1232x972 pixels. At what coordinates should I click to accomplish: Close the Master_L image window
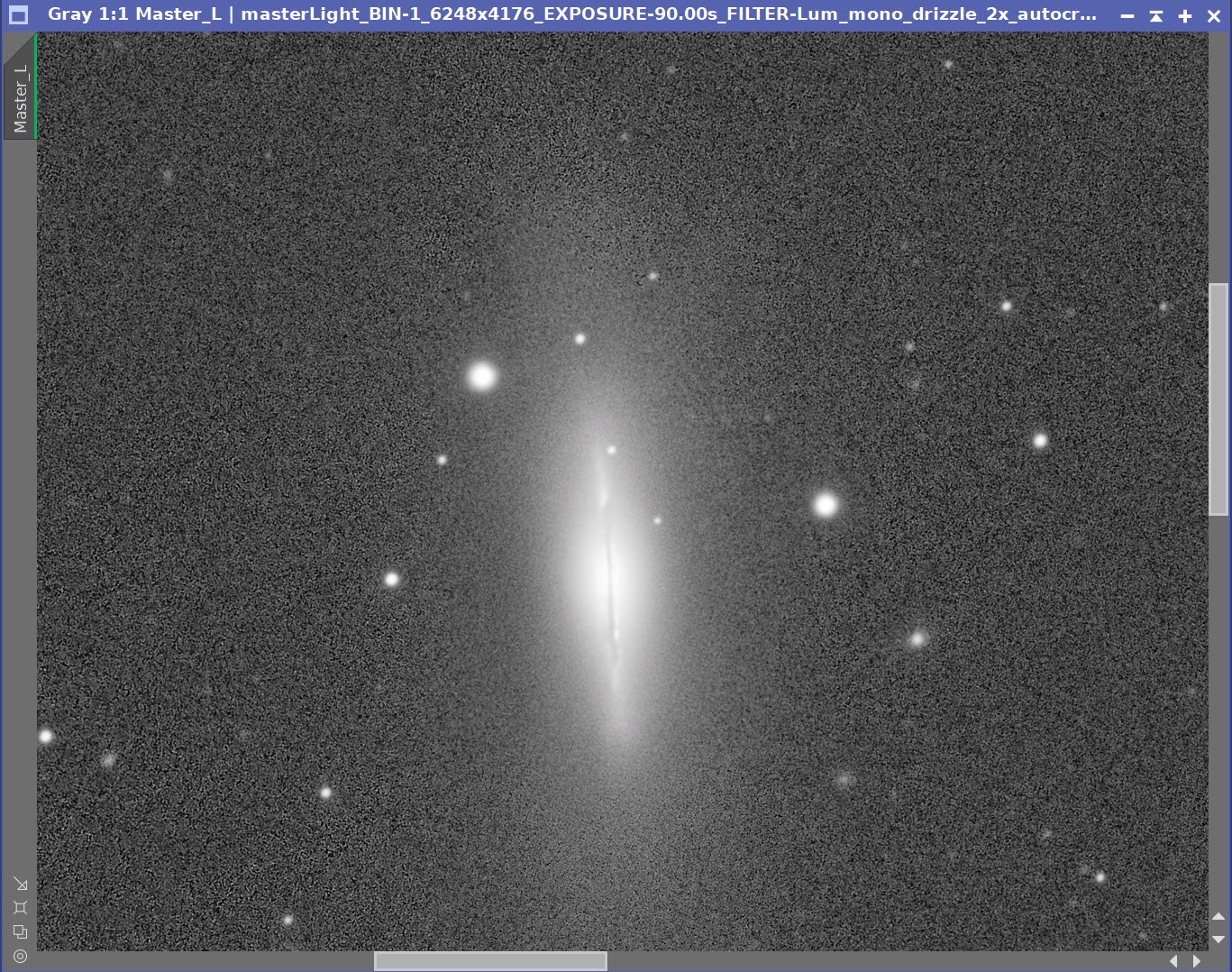1213,15
